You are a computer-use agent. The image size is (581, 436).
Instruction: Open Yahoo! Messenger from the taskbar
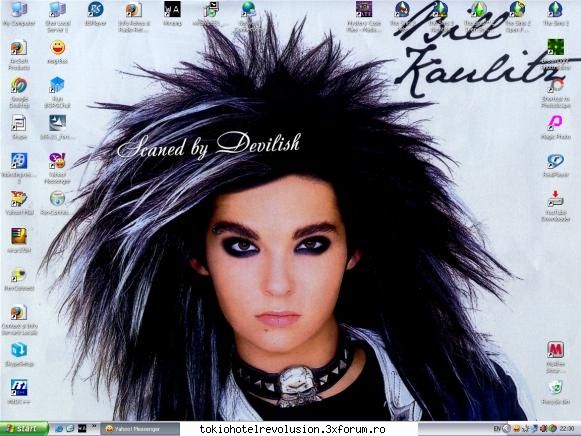140,429
